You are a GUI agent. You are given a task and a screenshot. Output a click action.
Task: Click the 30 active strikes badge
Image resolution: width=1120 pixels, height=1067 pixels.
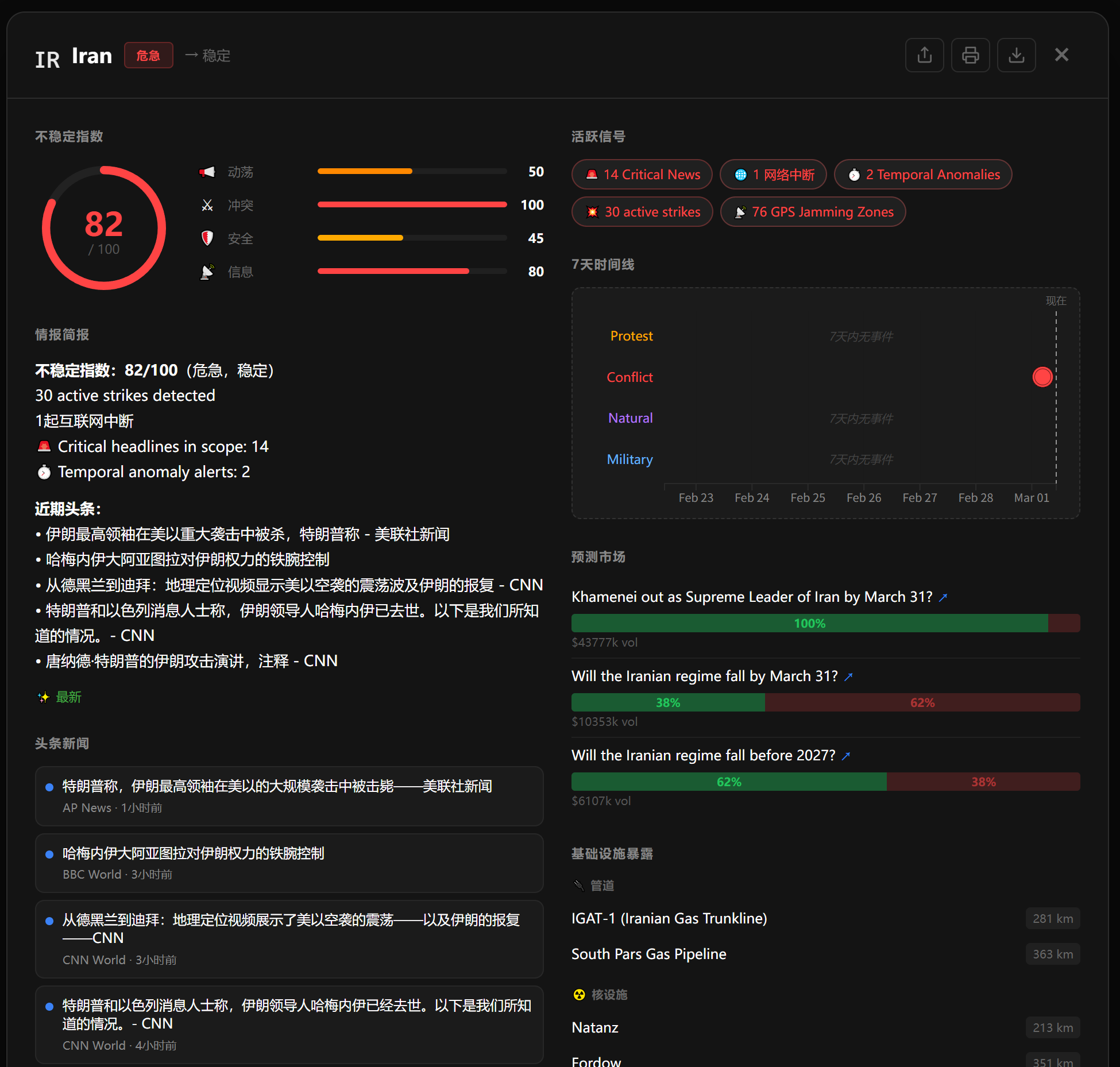click(x=642, y=211)
